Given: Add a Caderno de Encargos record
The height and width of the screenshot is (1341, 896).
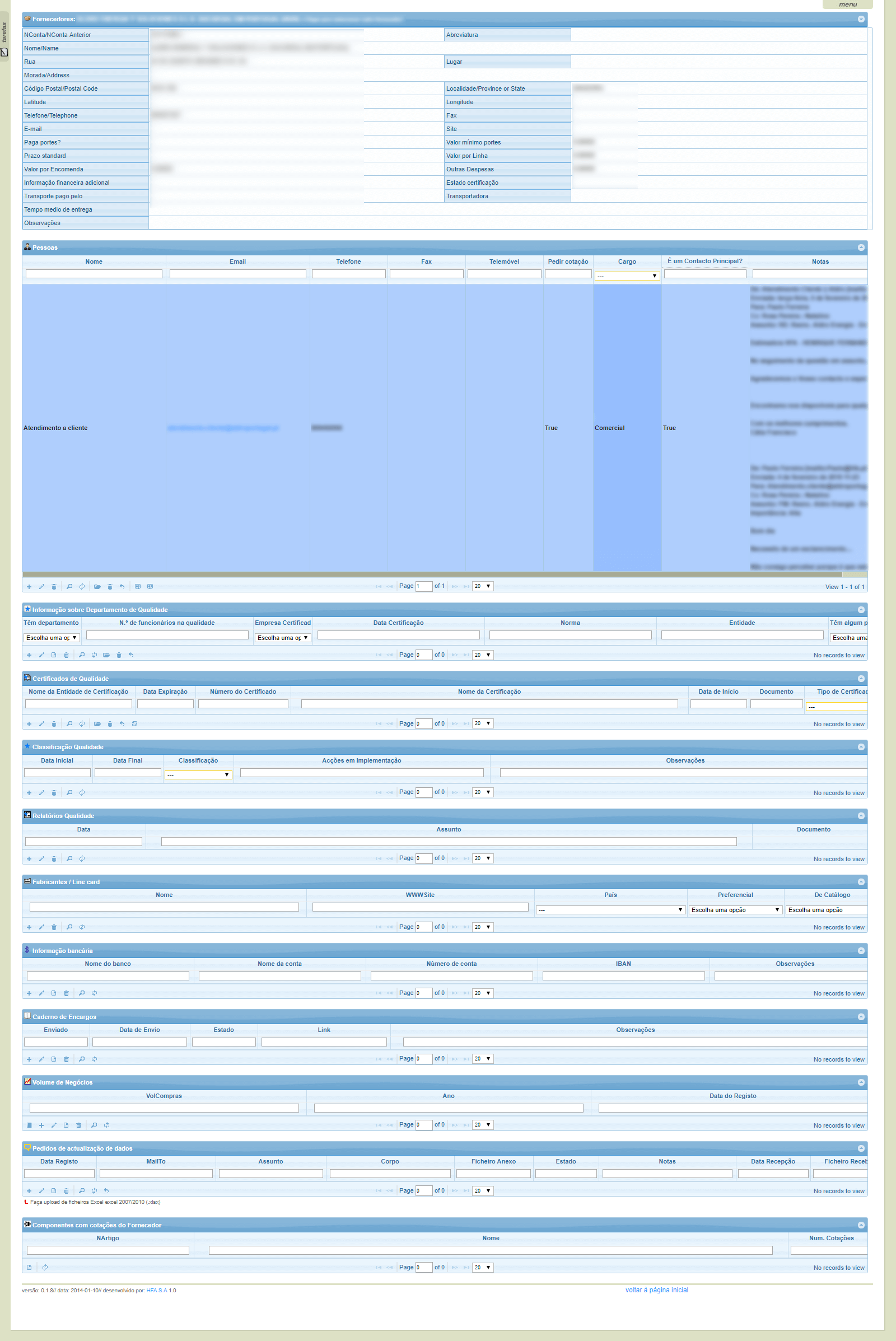Looking at the screenshot, I should [29, 1059].
